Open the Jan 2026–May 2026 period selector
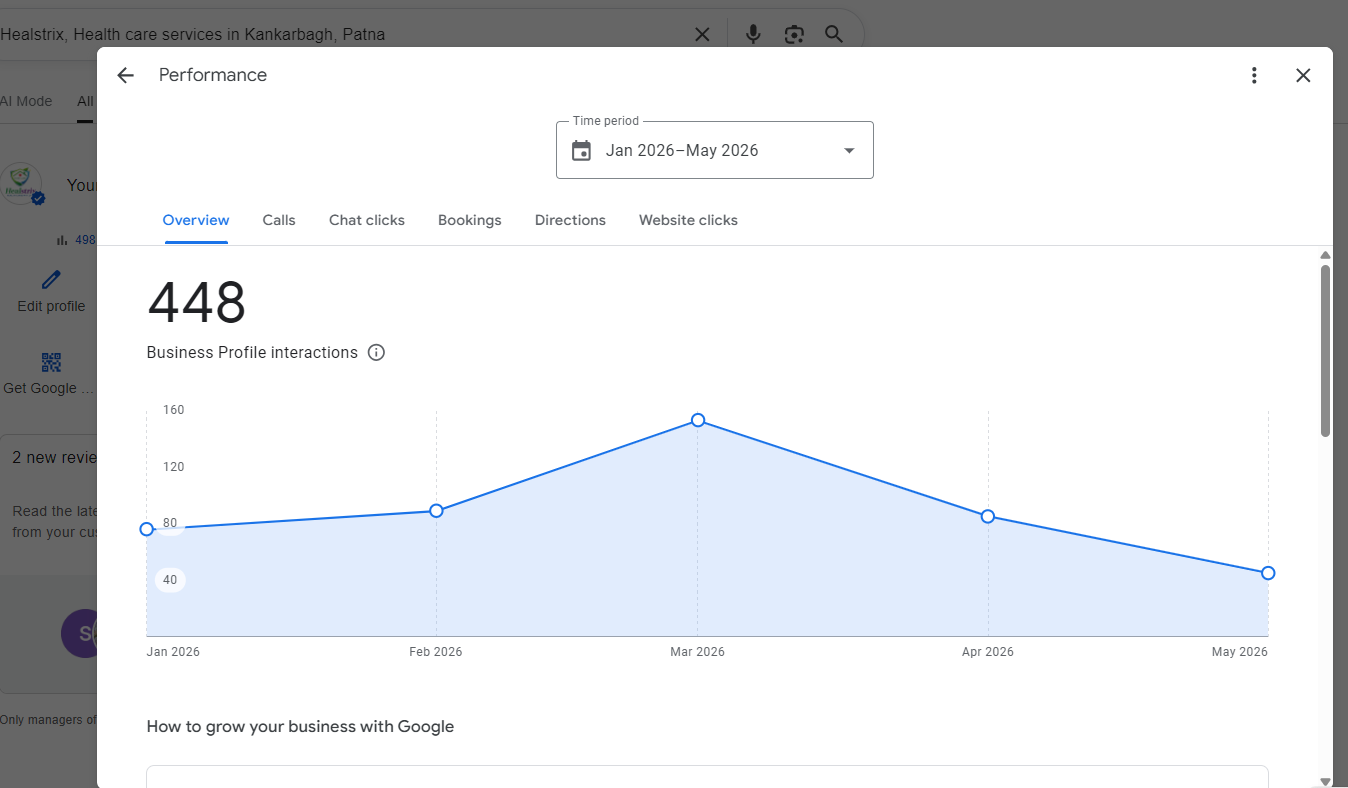The height and width of the screenshot is (788, 1348). [x=715, y=150]
